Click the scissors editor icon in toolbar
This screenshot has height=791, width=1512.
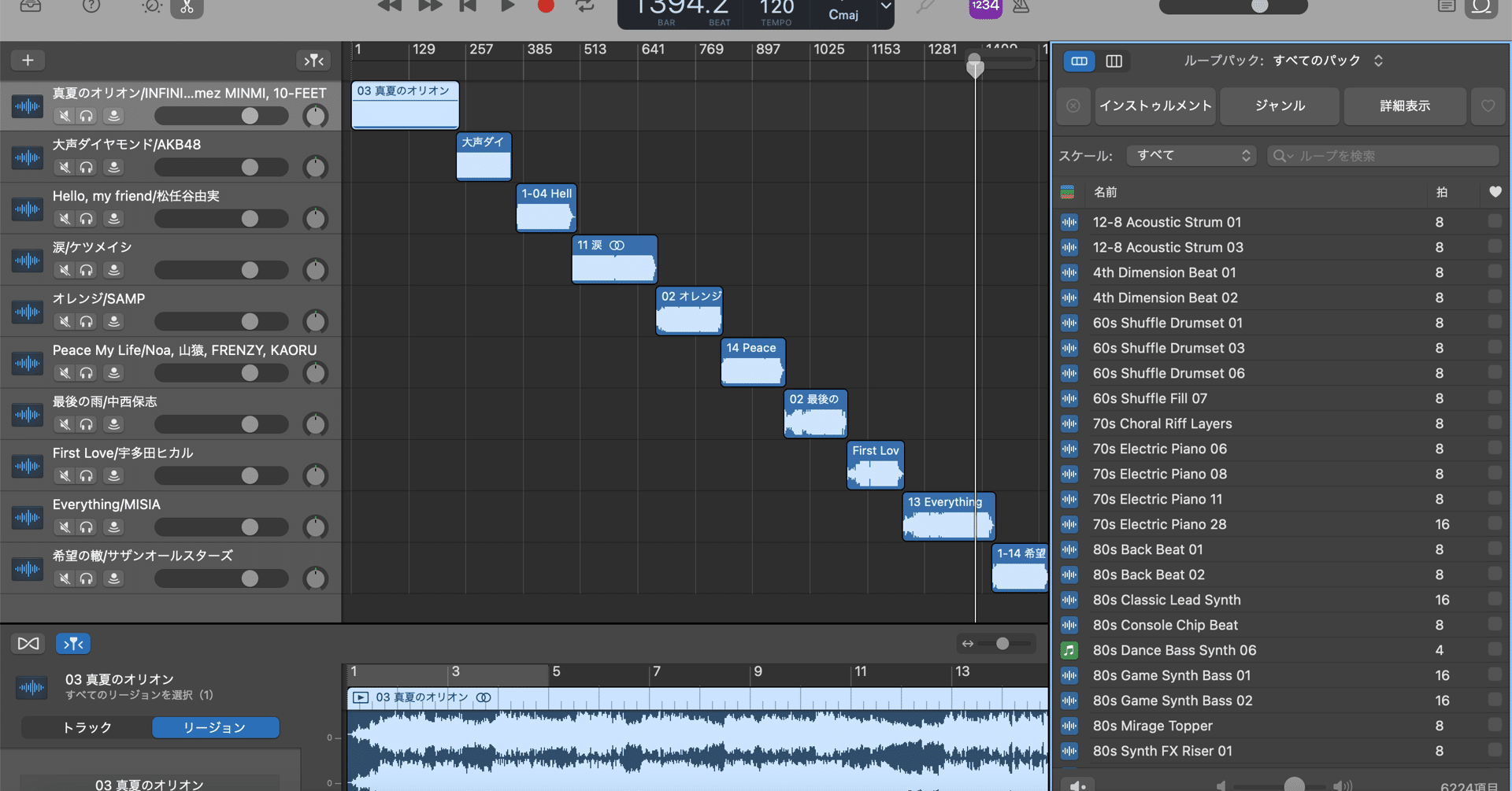[187, 8]
